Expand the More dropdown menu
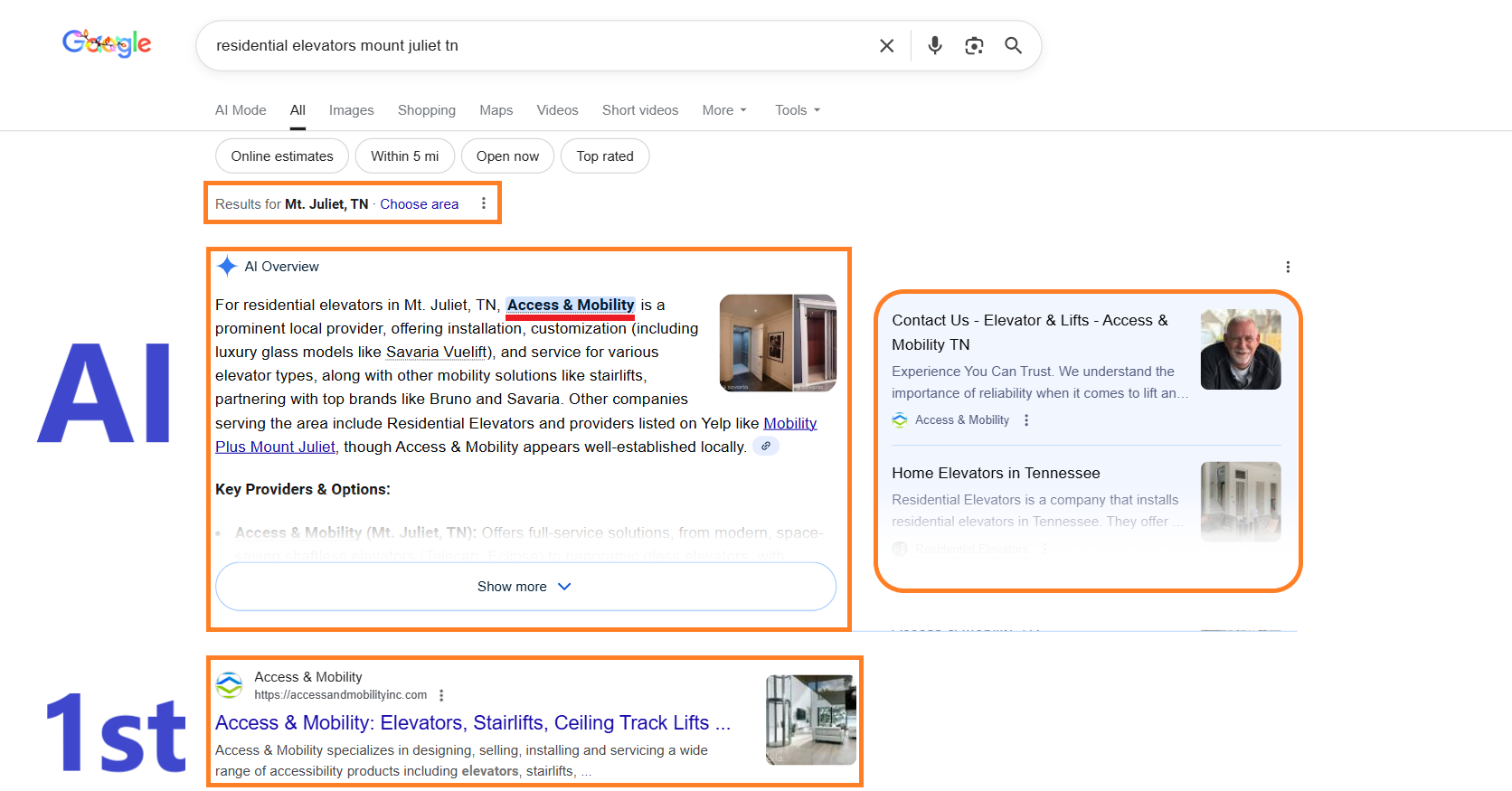Image resolution: width=1512 pixels, height=791 pixels. point(724,110)
